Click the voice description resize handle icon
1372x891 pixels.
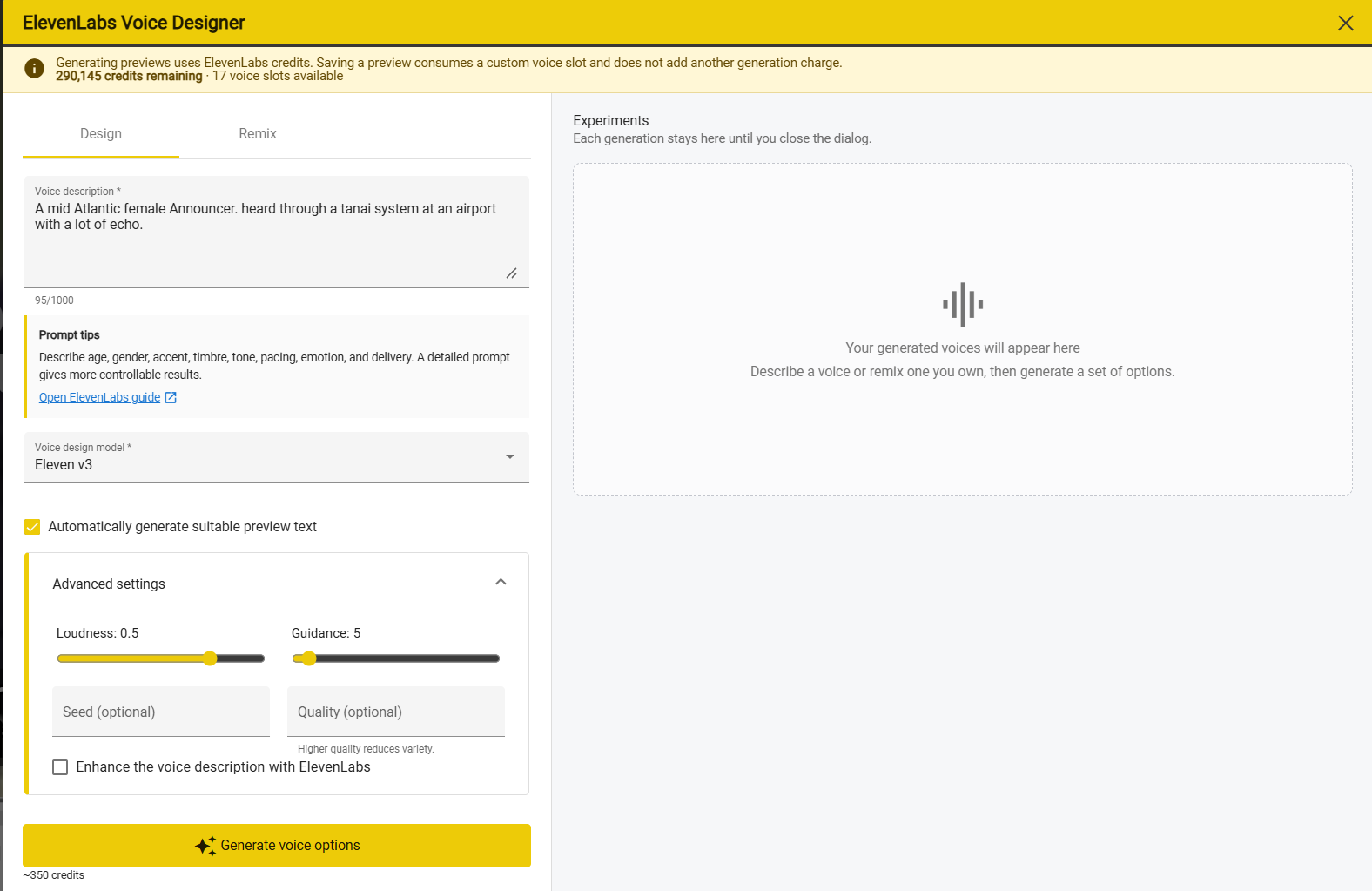point(512,273)
